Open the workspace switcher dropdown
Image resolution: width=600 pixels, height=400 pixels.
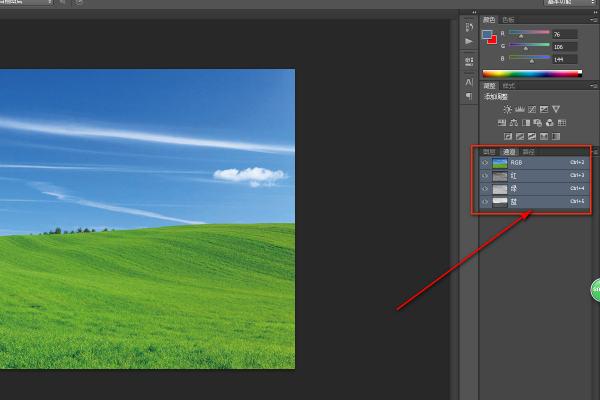pos(570,2)
